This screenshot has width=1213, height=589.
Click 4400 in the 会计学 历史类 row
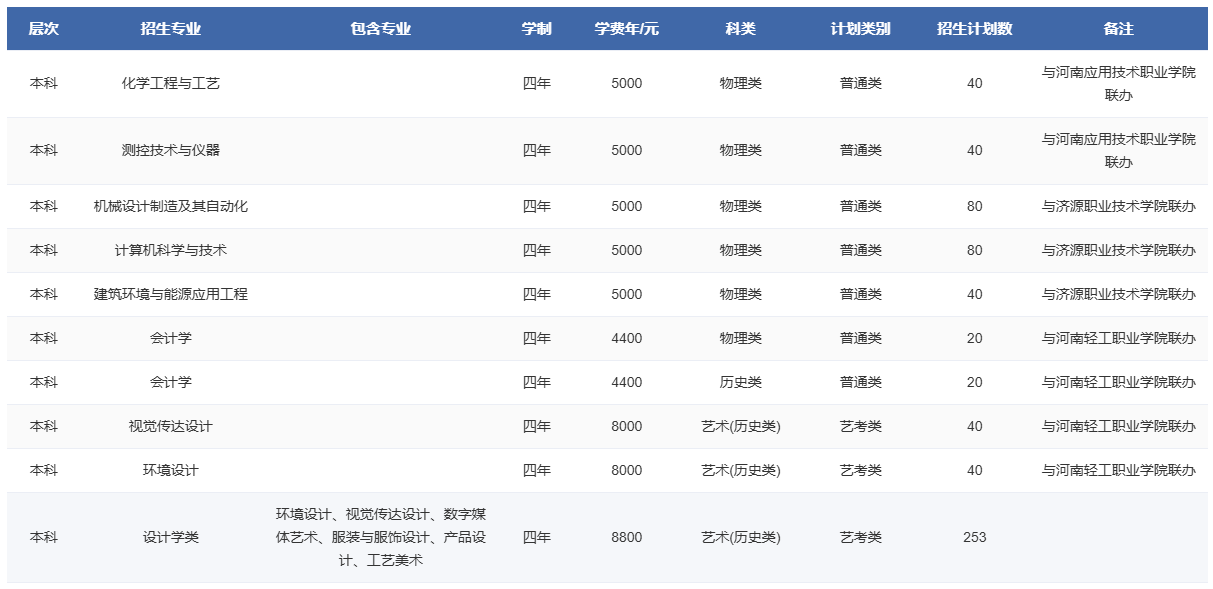tap(627, 382)
